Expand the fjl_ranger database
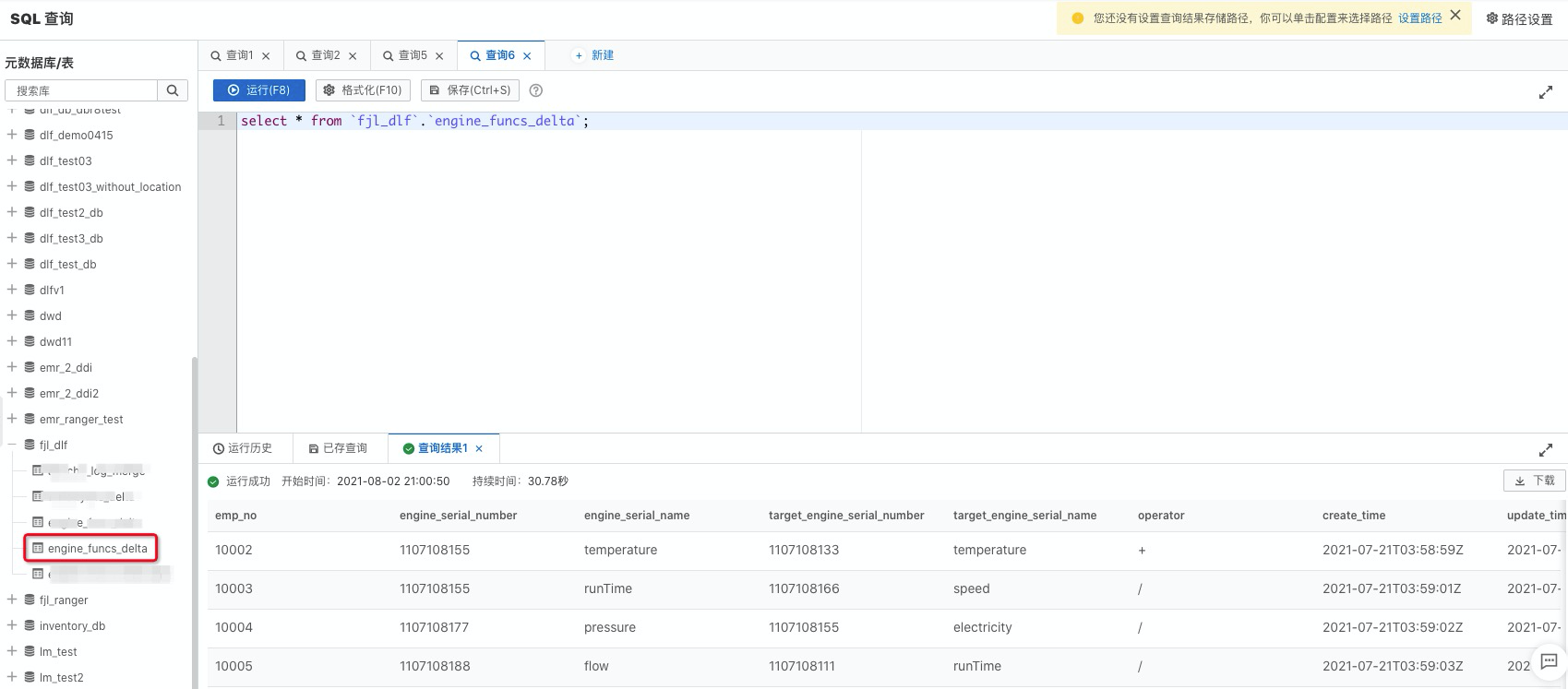Viewport: 1568px width, 689px height. [12, 600]
